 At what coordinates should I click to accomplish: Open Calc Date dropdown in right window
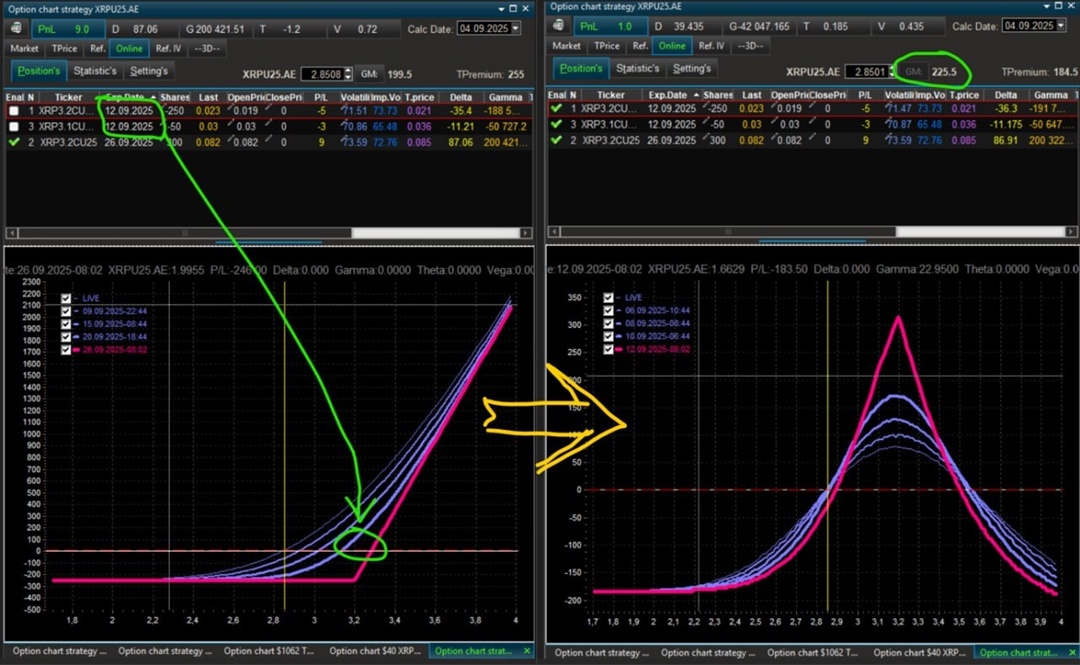(1061, 25)
